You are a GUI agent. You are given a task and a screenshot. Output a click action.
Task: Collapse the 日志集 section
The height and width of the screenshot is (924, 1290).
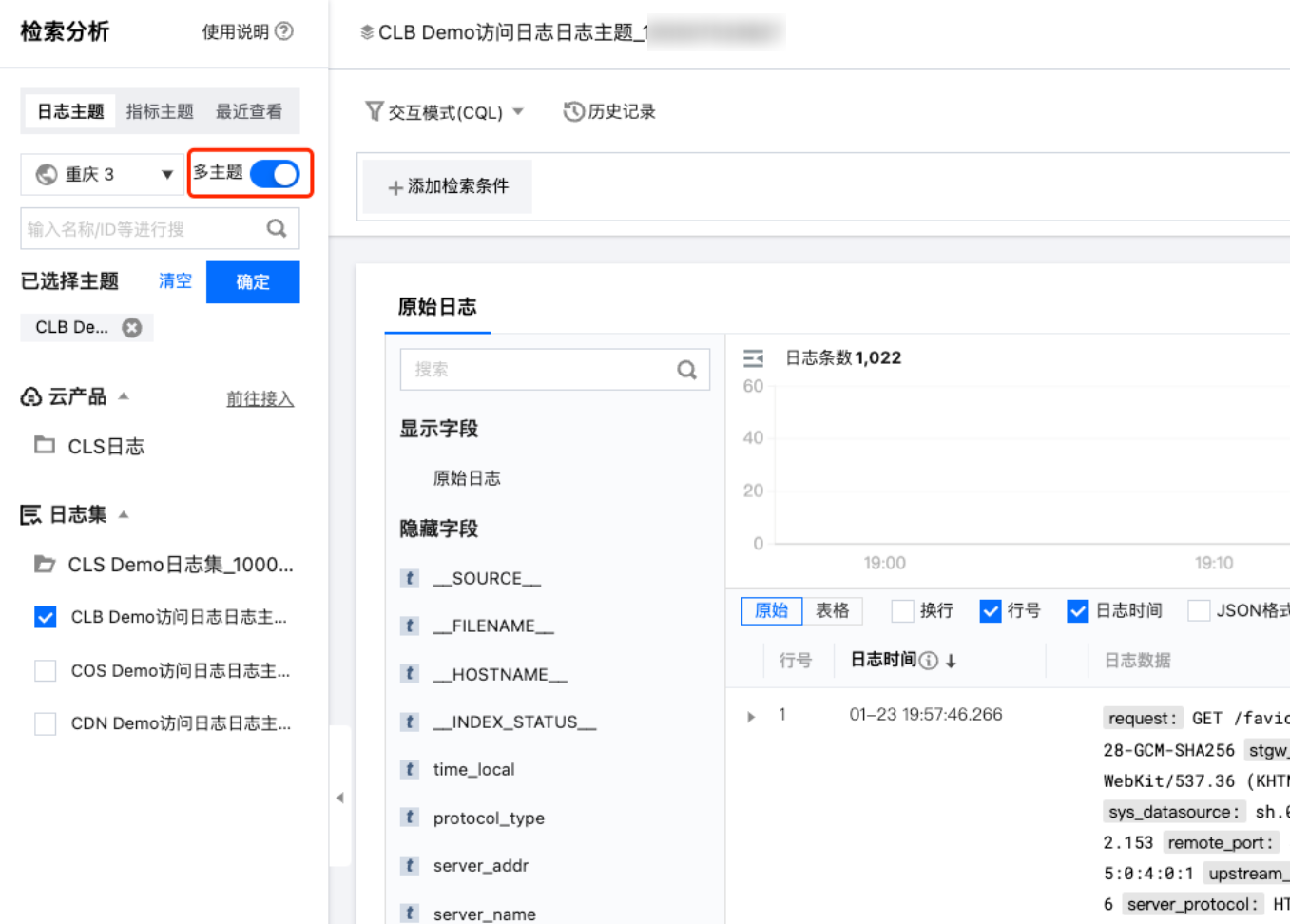pyautogui.click(x=124, y=514)
